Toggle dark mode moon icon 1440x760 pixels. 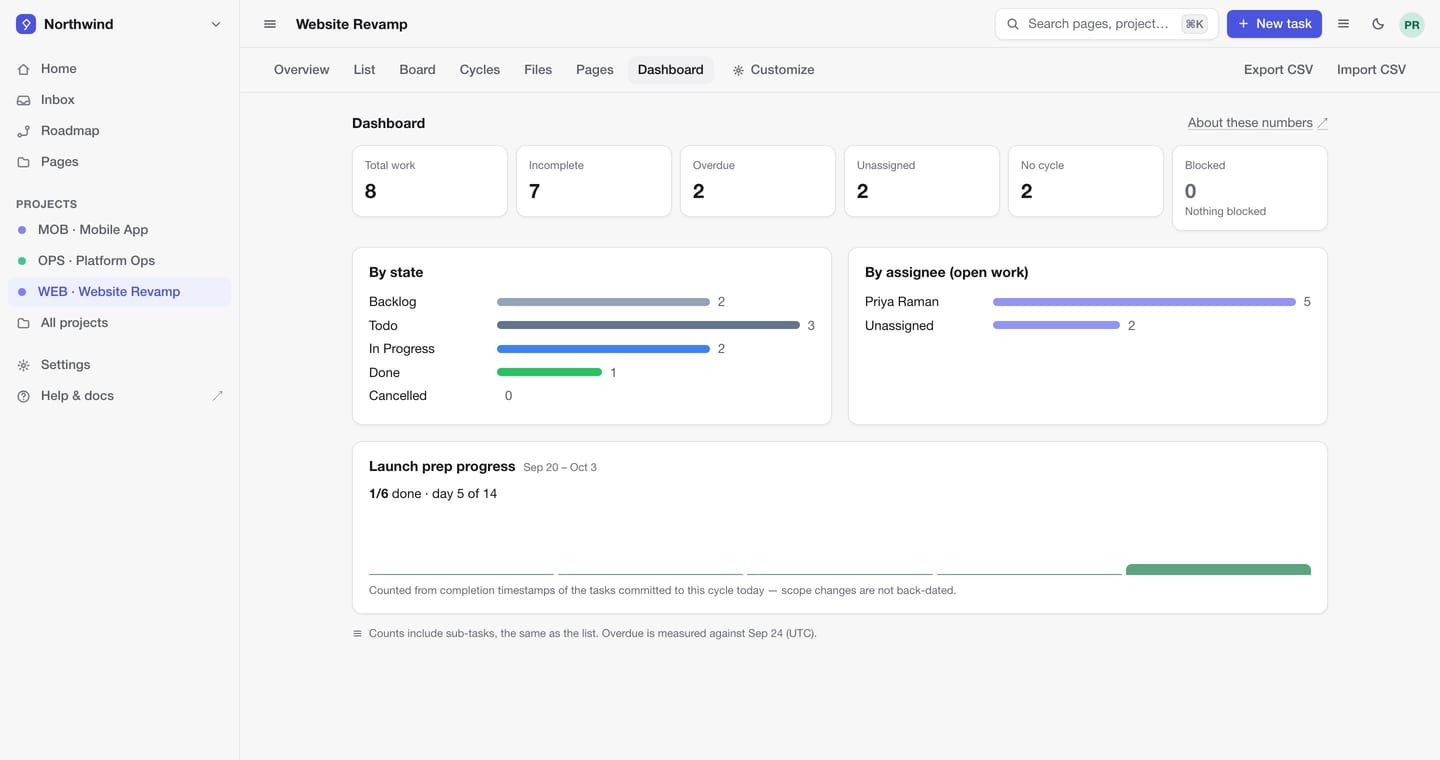coord(1378,24)
